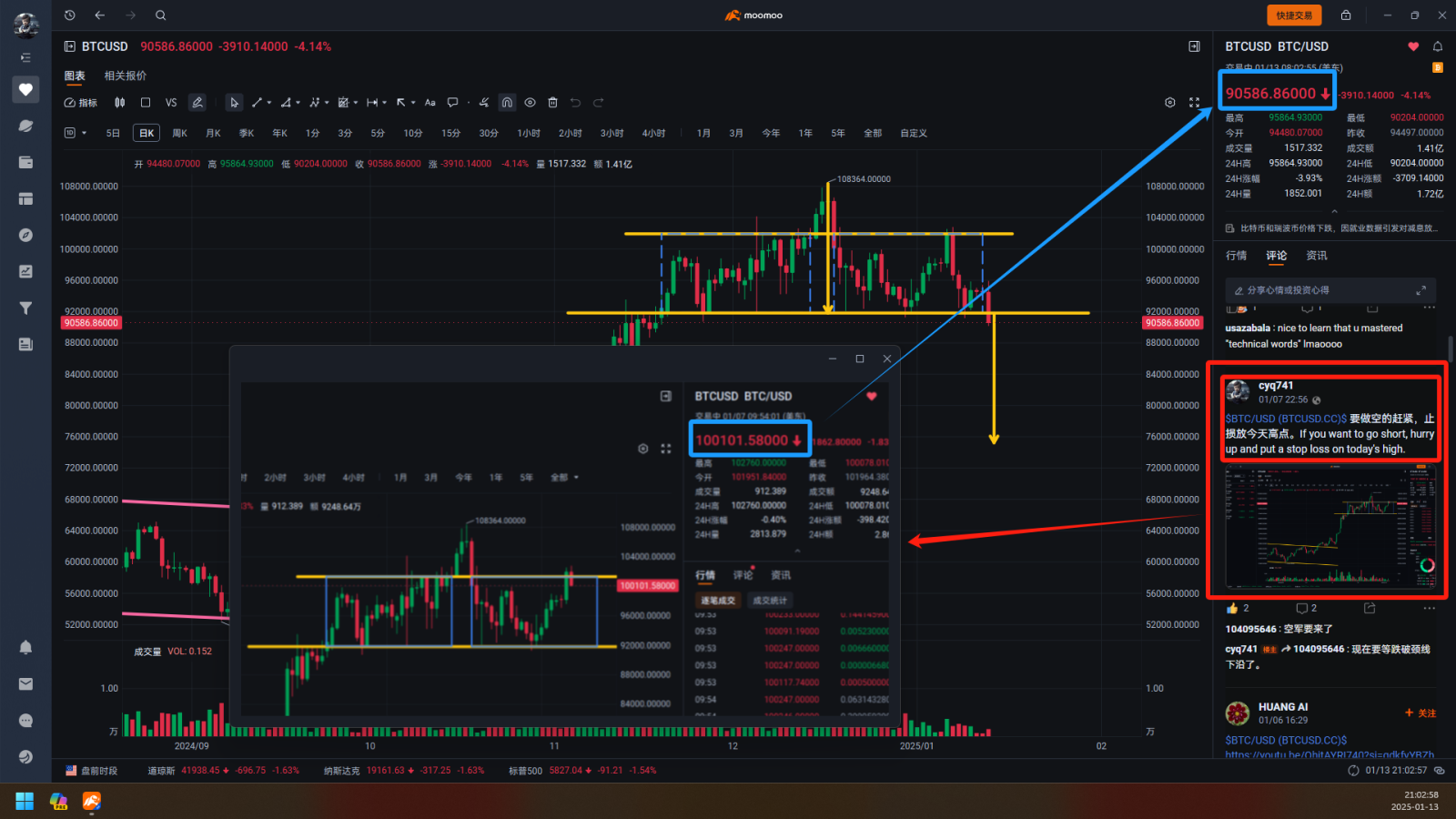Click the +关注 follow button for HUANG AI
This screenshot has height=819, width=1456.
pyautogui.click(x=1421, y=713)
